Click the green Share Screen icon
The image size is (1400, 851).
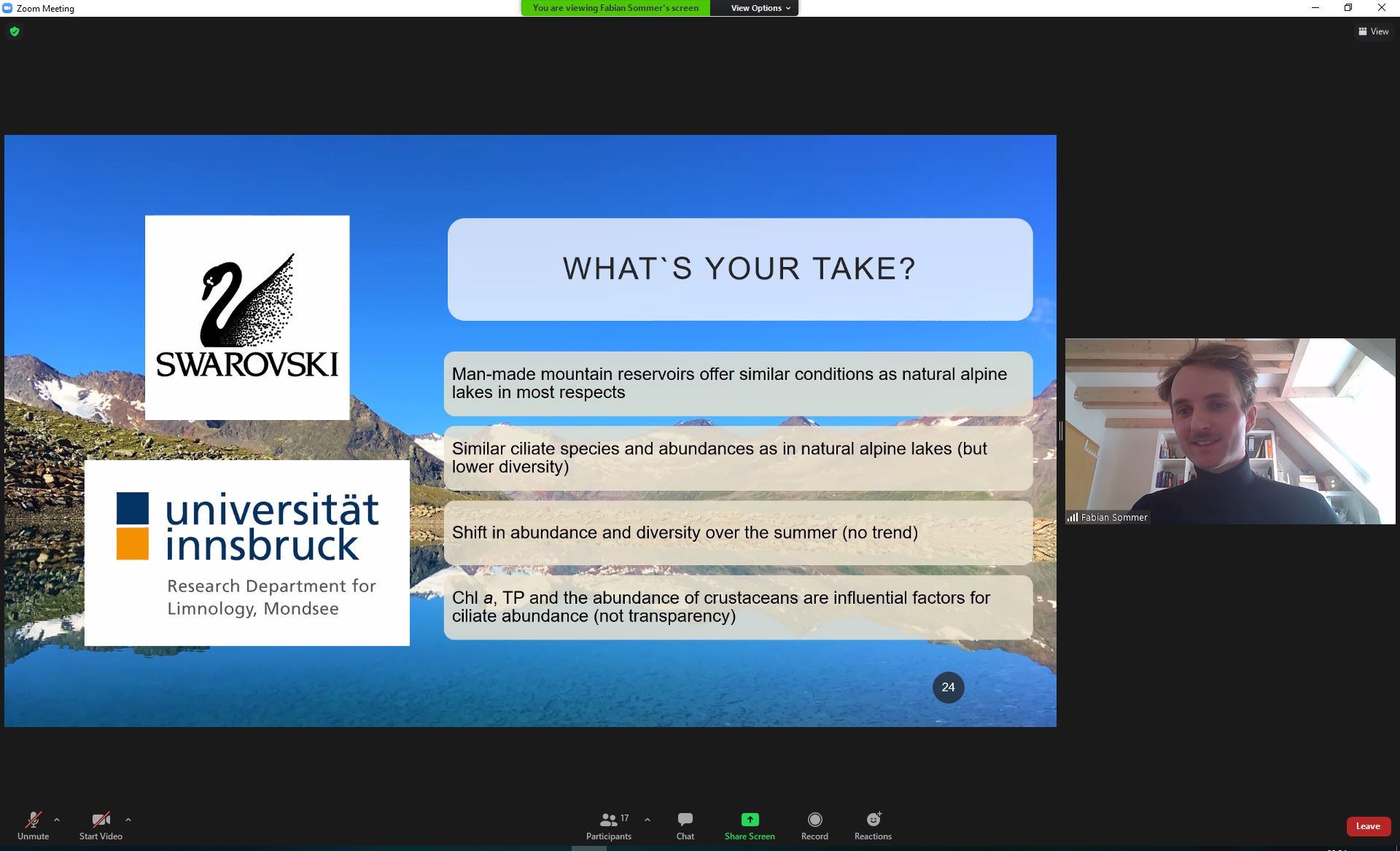point(750,820)
